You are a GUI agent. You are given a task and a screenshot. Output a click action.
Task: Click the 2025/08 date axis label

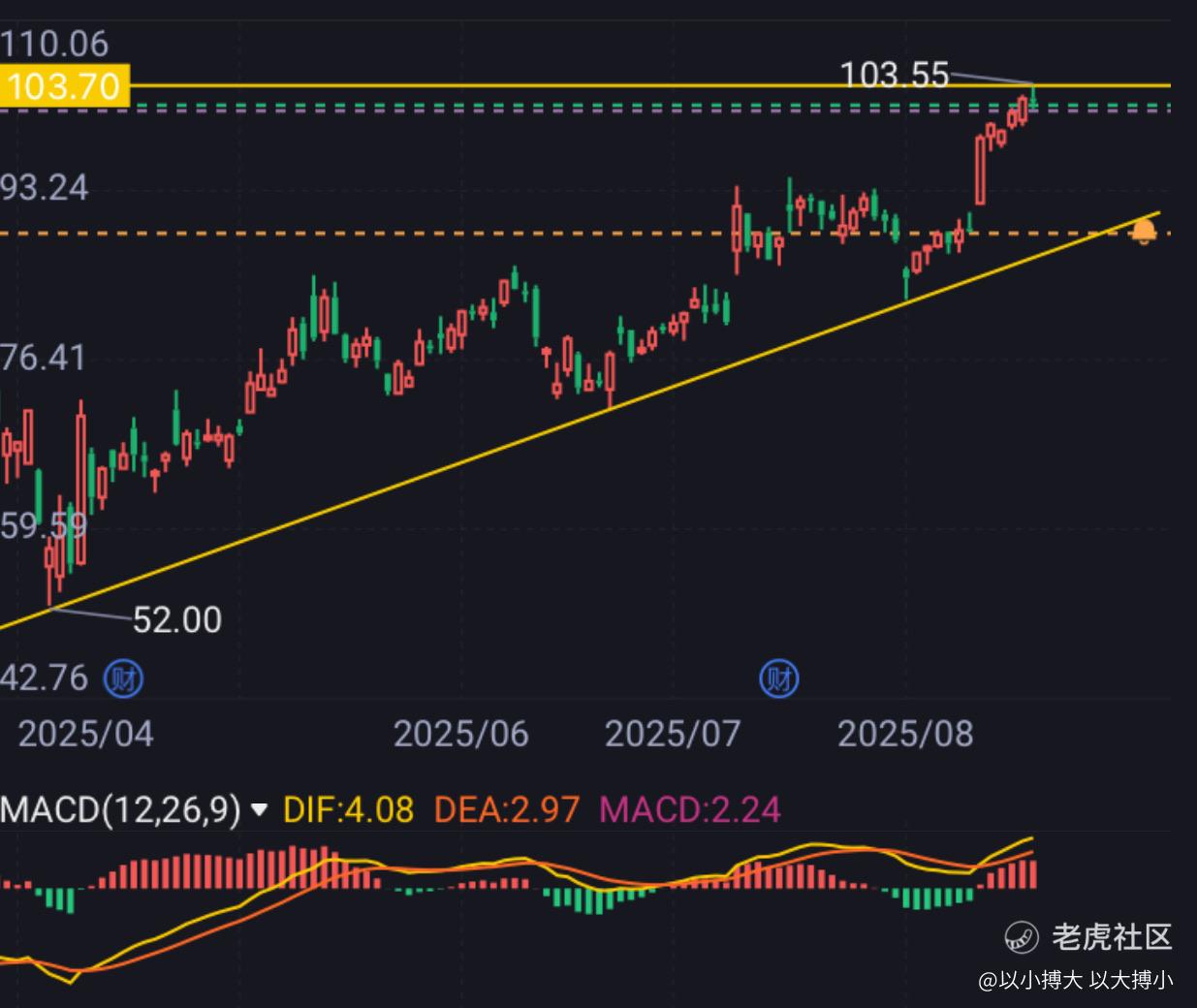(x=905, y=734)
